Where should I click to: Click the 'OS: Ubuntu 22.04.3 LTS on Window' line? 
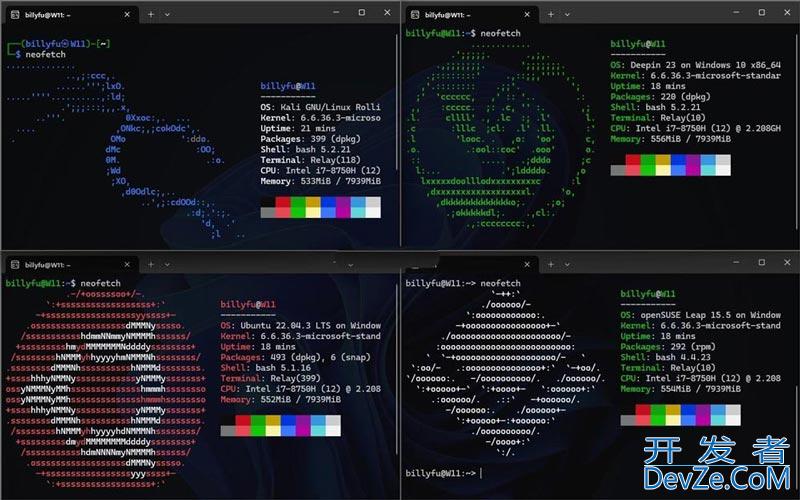(301, 326)
